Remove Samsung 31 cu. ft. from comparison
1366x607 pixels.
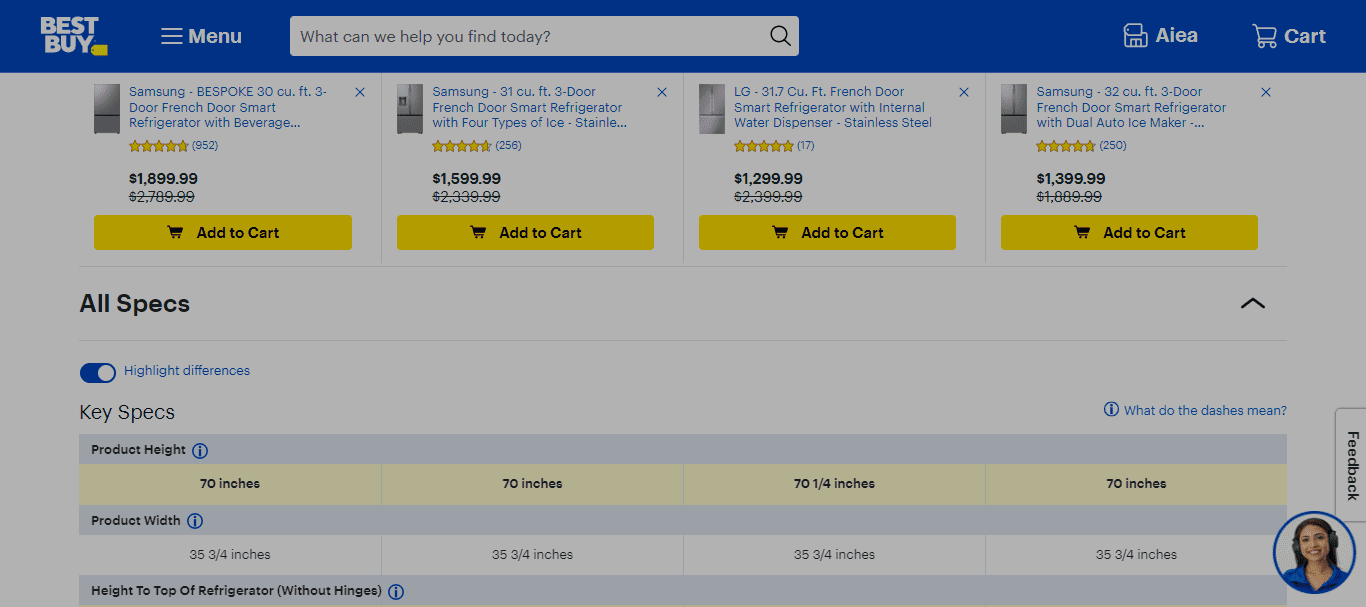662,92
